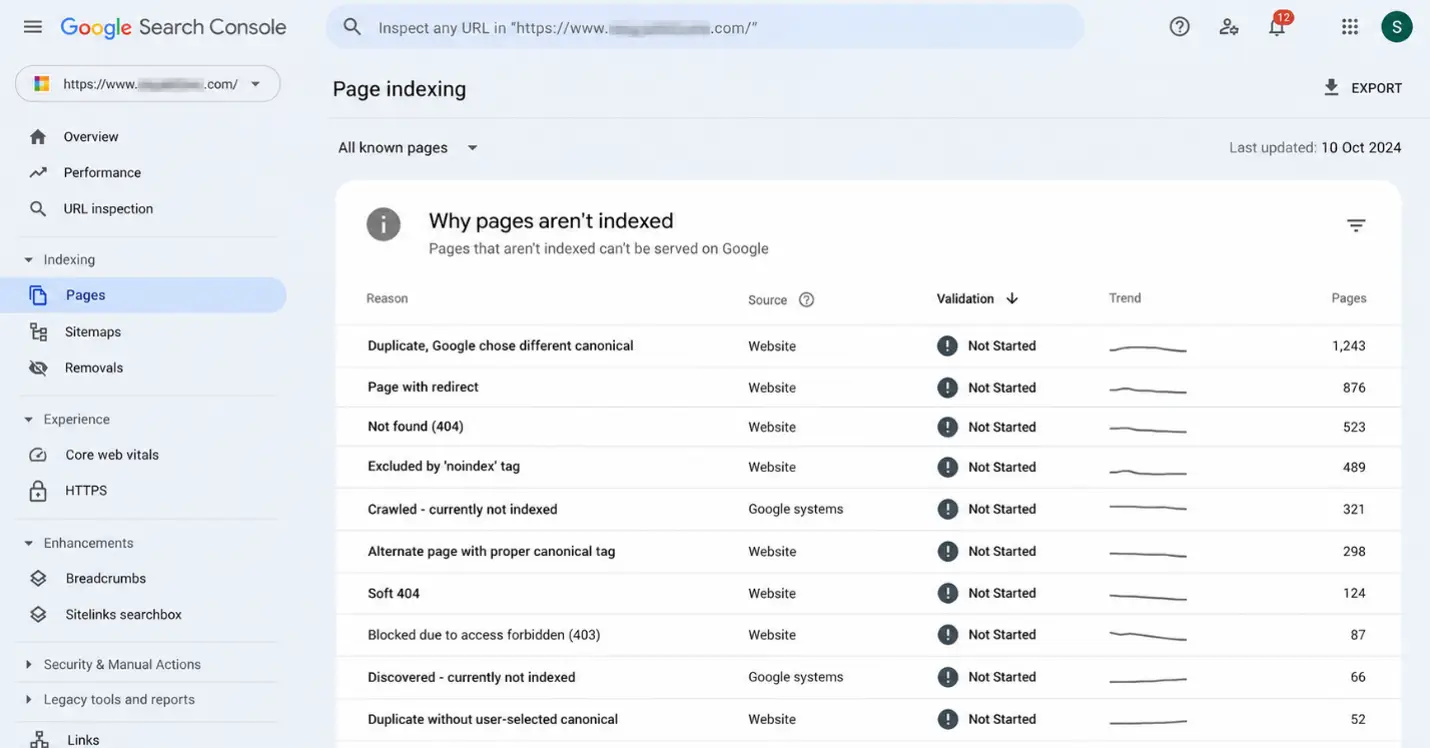Click the Breadcrumbs layers icon
The image size is (1430, 748).
click(38, 579)
